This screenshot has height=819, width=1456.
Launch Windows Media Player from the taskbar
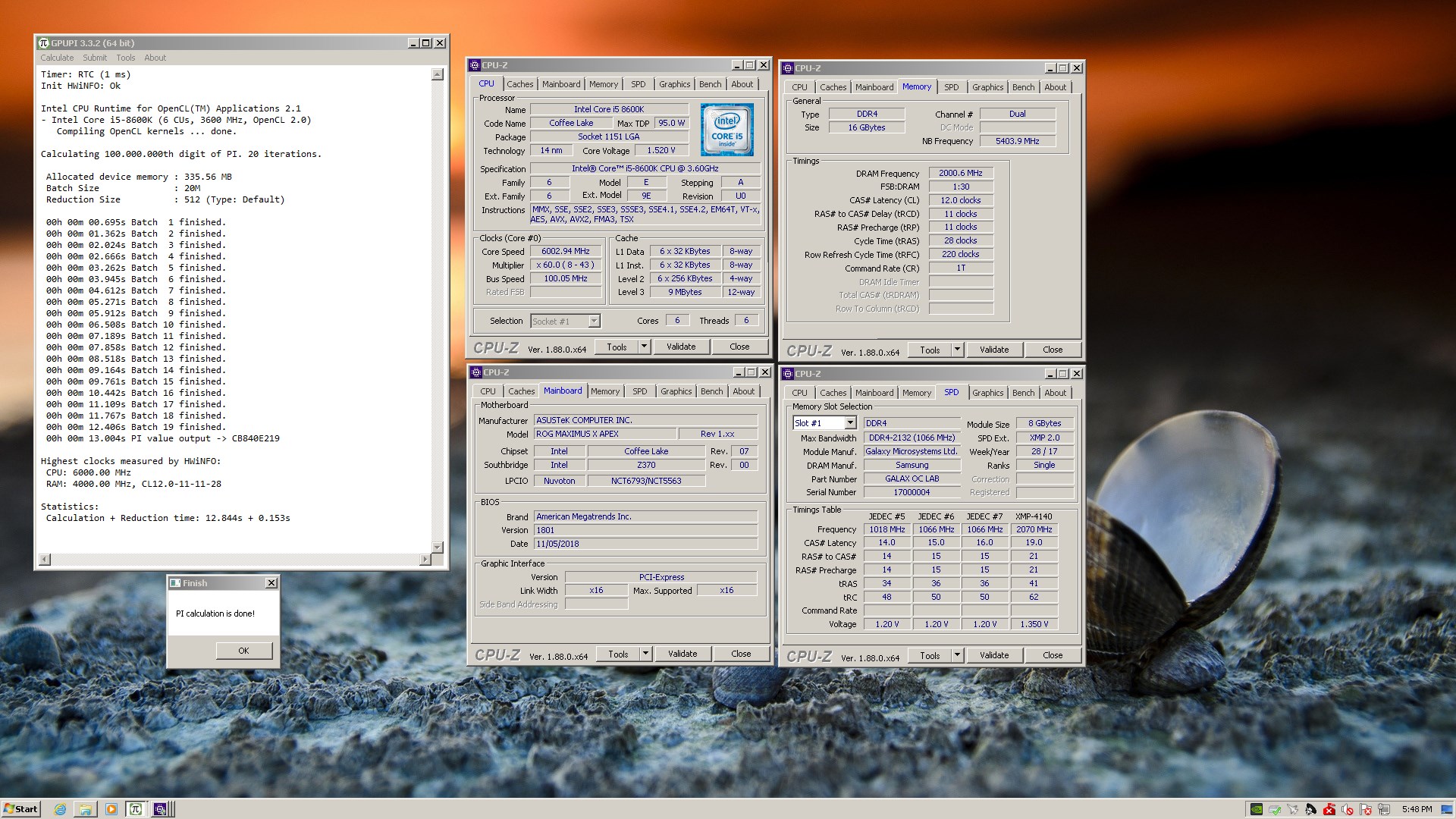[111, 809]
